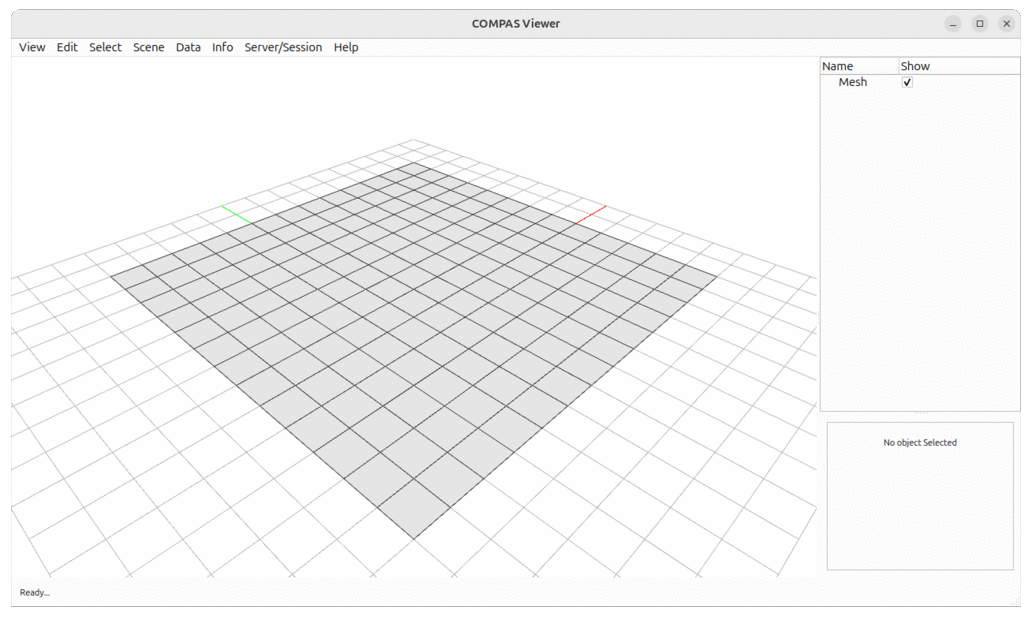Open the Info menu
This screenshot has height=620, width=1032.
coord(221,47)
